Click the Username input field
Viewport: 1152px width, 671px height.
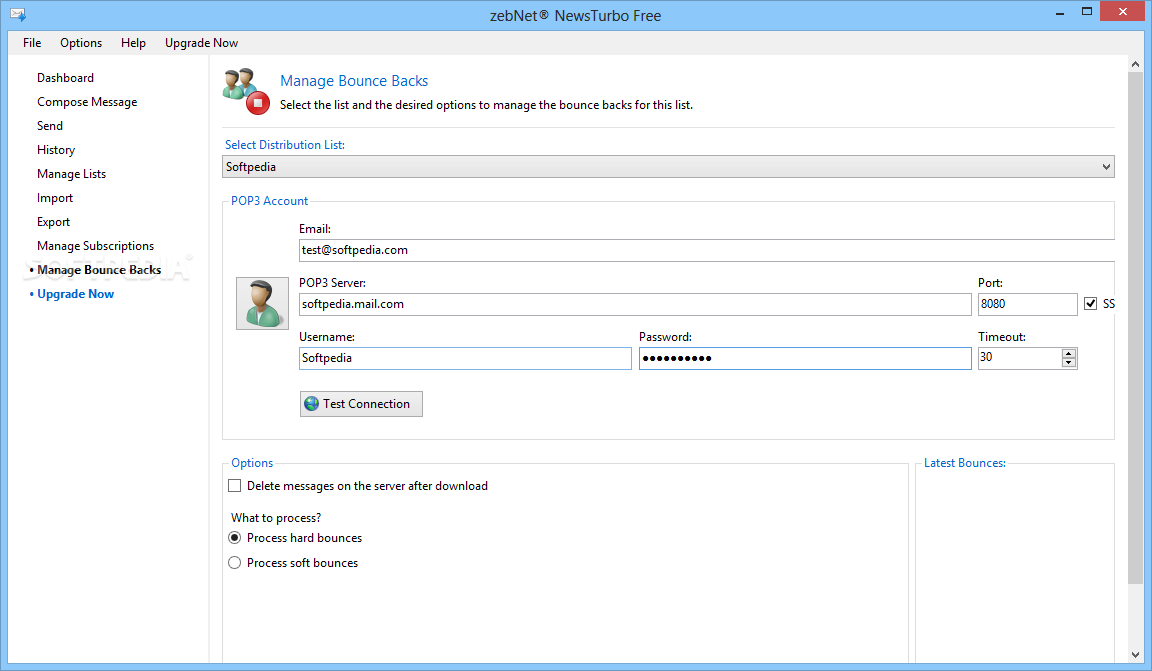pos(465,358)
